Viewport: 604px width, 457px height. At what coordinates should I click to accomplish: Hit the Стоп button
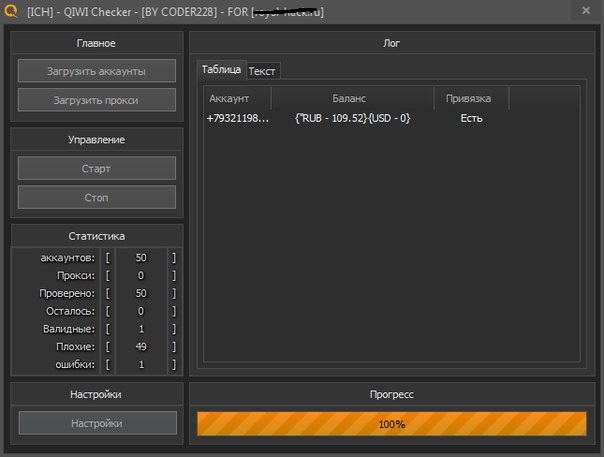point(97,197)
